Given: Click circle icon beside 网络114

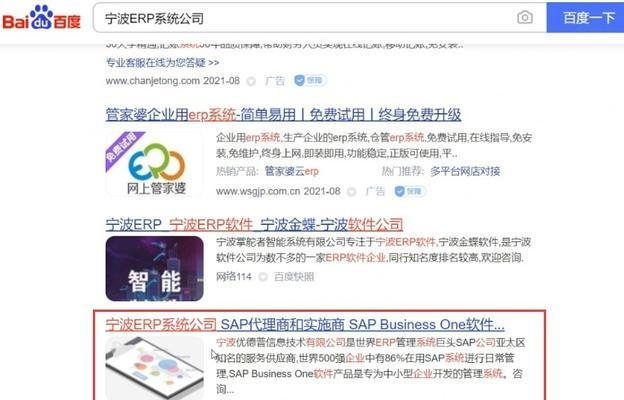Looking at the screenshot, I should pyautogui.click(x=263, y=277).
